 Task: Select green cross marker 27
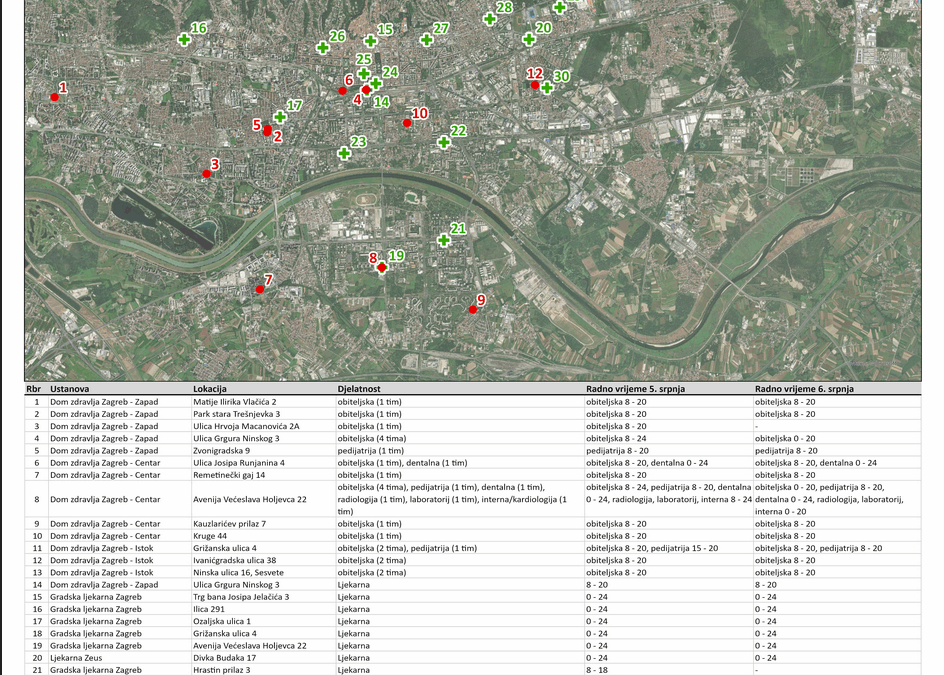point(427,40)
